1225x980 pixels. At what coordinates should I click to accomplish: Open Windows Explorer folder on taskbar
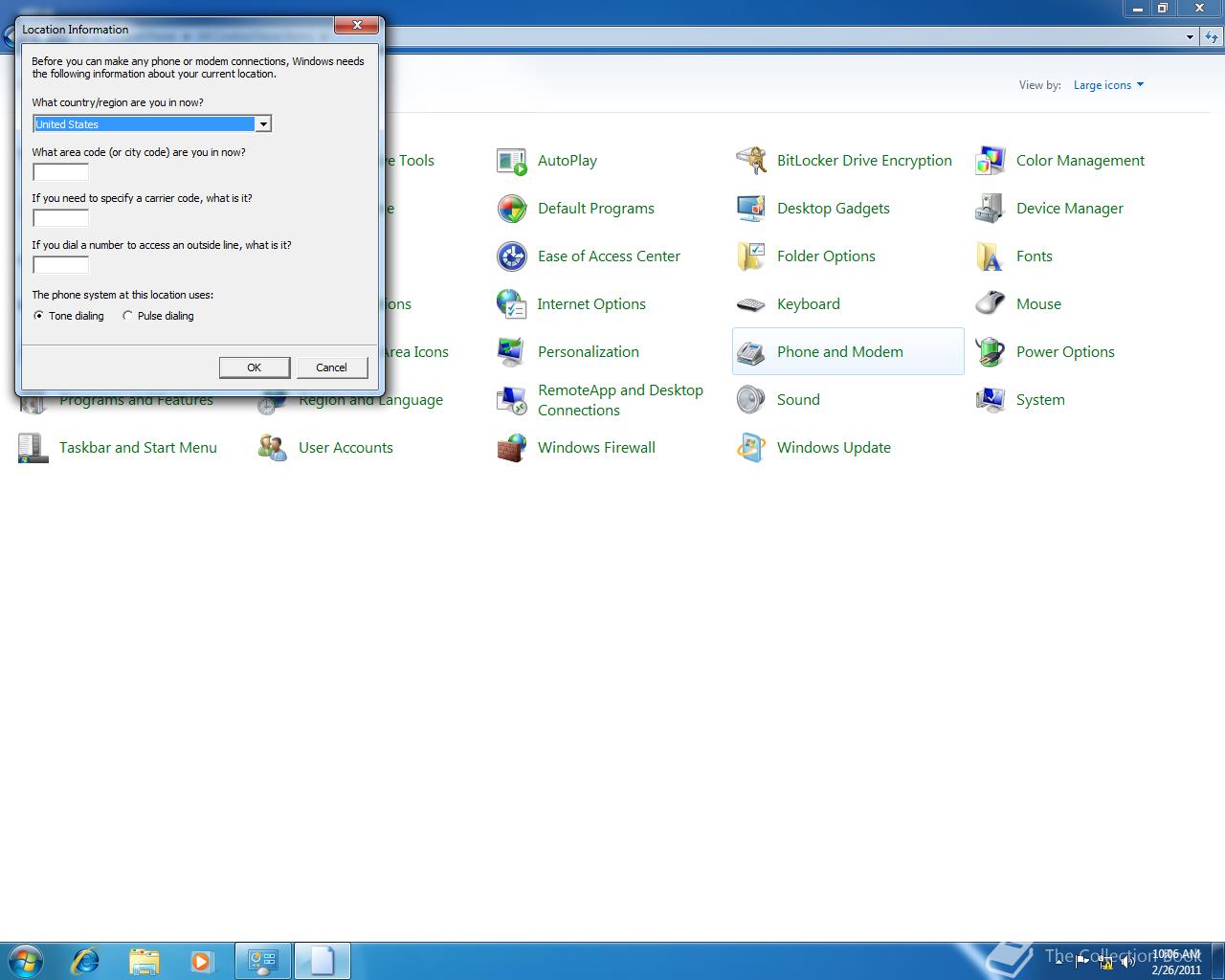144,960
